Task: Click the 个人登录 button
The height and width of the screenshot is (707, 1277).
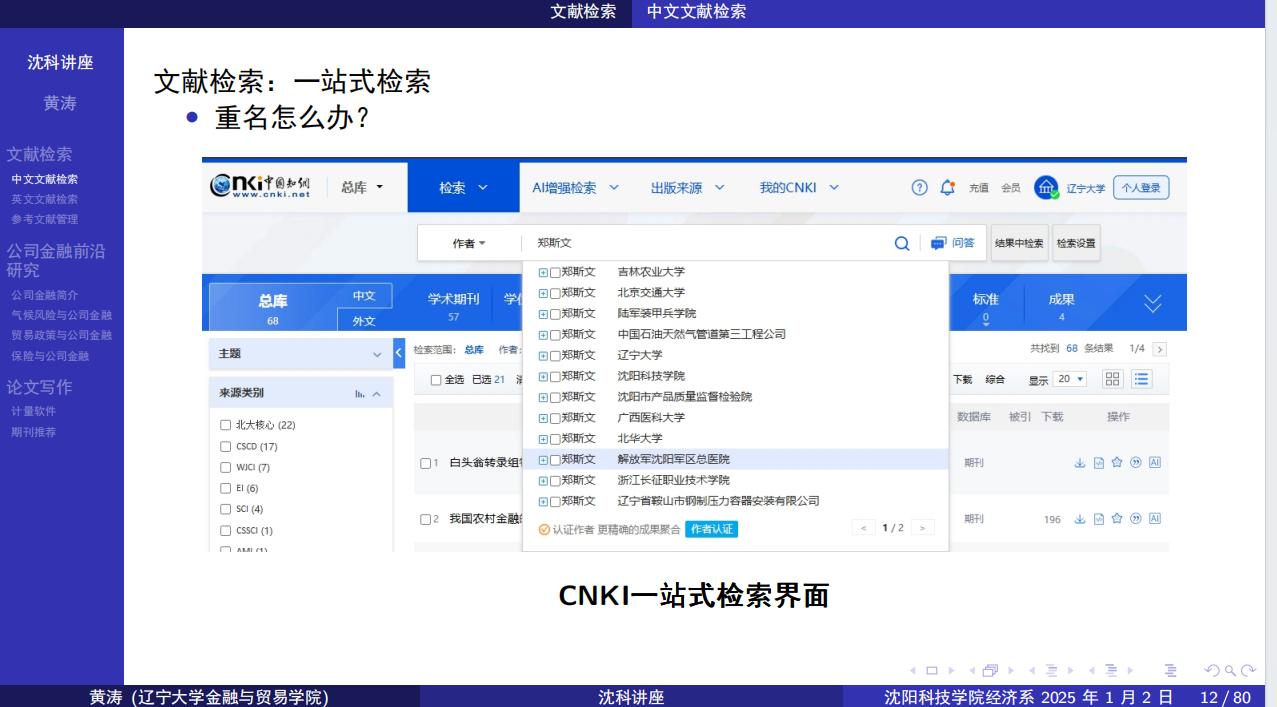Action: tap(1140, 188)
